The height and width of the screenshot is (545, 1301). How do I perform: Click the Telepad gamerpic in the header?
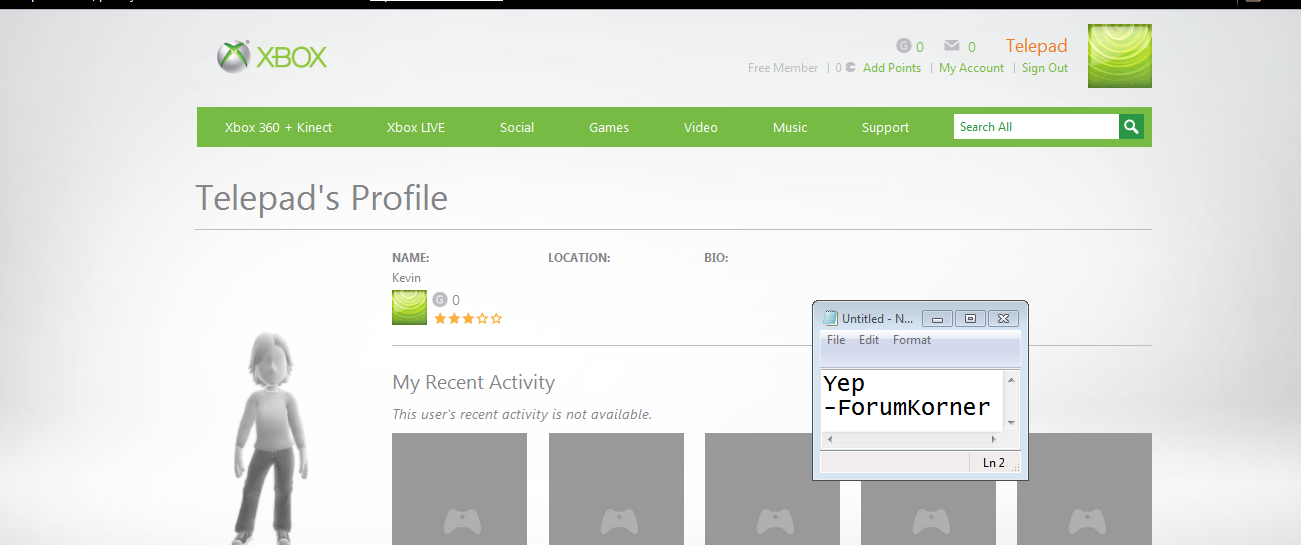coord(1120,56)
